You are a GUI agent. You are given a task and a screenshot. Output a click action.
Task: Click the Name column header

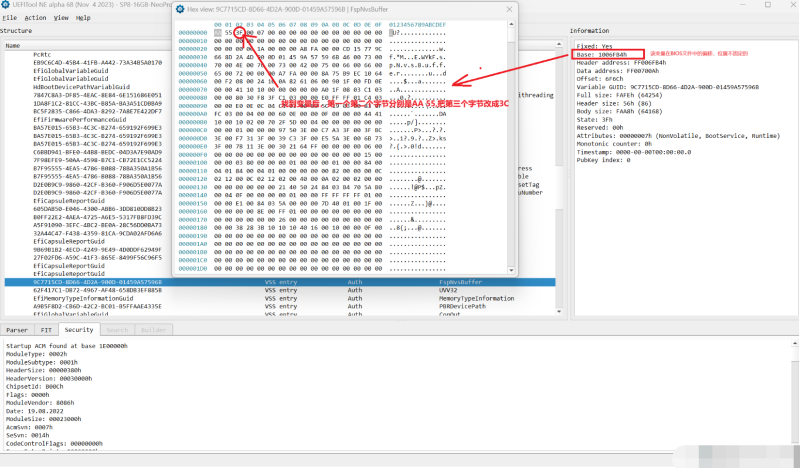pyautogui.click(x=12, y=45)
